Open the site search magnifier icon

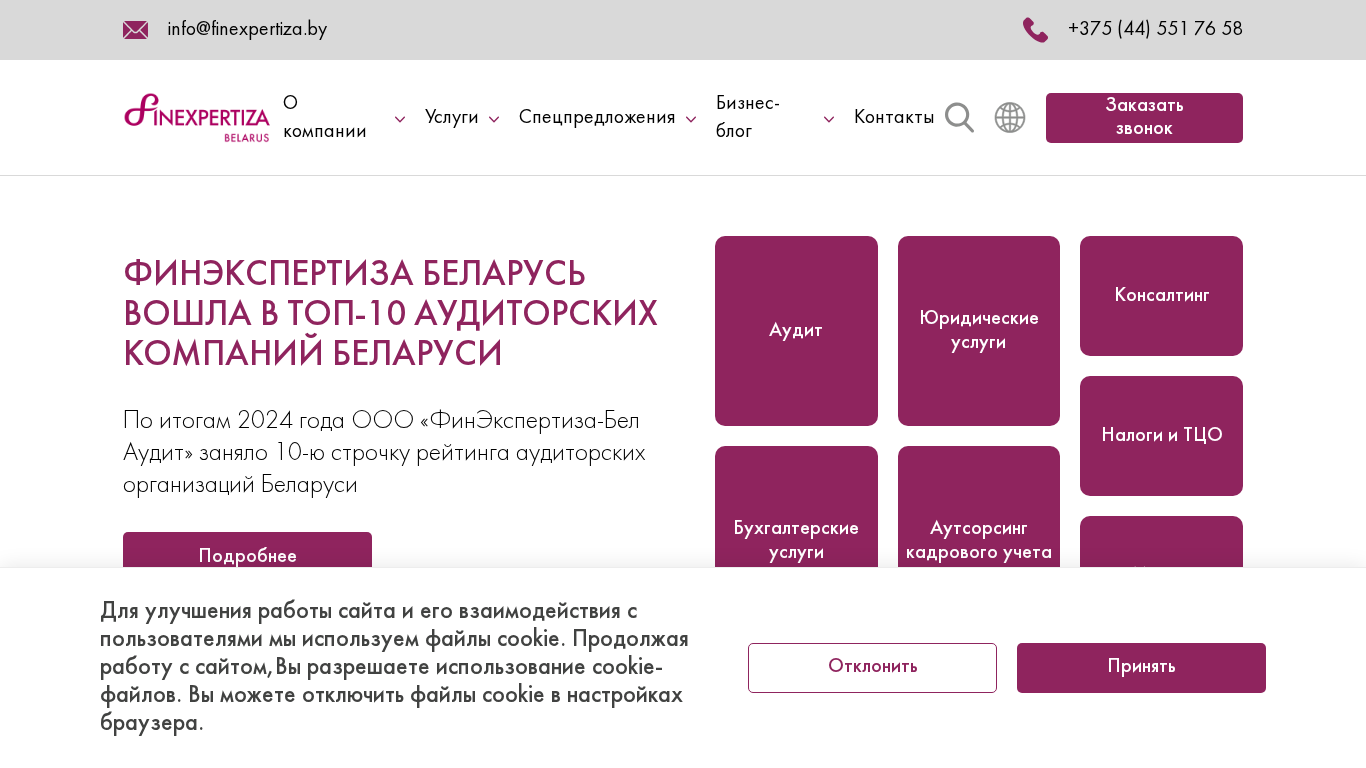(959, 118)
